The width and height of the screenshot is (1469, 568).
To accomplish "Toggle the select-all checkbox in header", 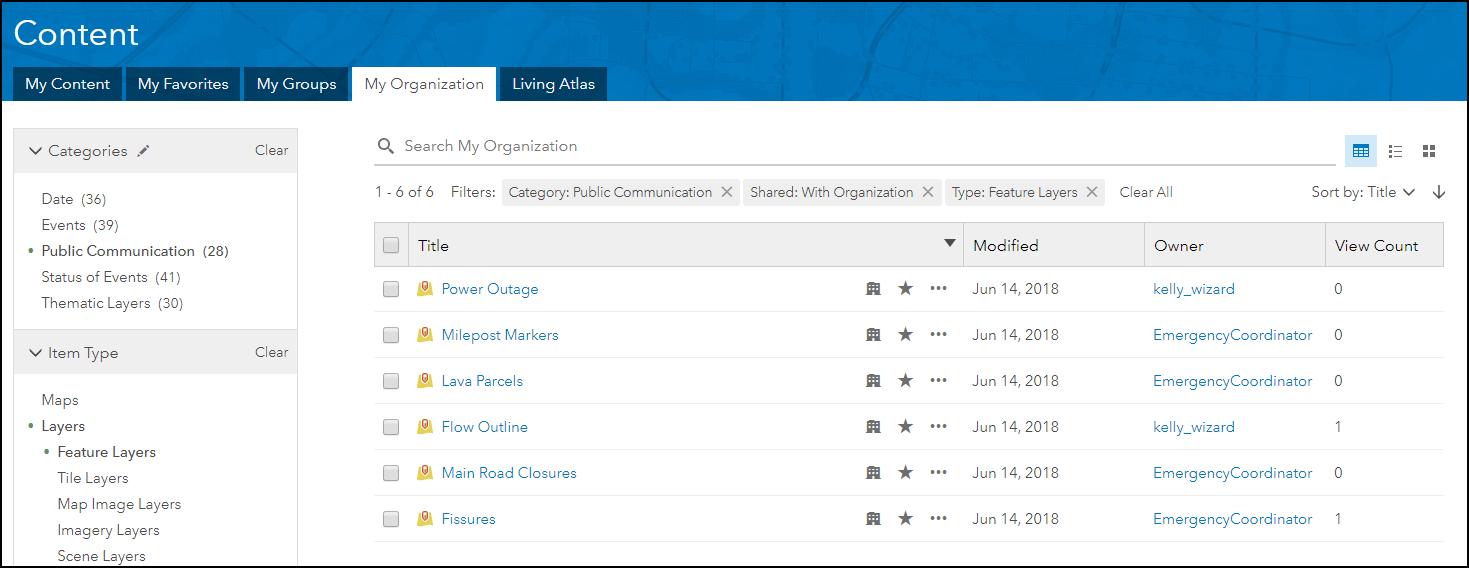I will click(x=391, y=245).
